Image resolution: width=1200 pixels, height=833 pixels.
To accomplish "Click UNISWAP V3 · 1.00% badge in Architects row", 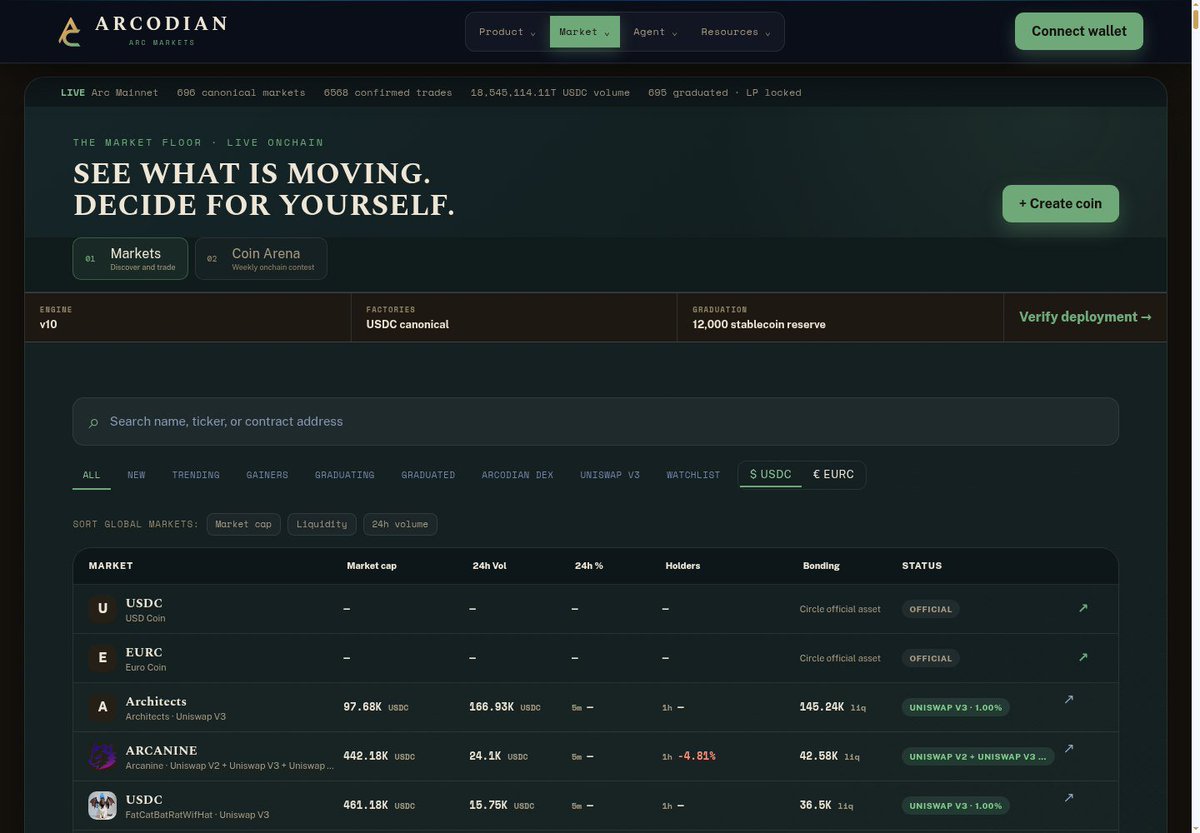I will (955, 707).
